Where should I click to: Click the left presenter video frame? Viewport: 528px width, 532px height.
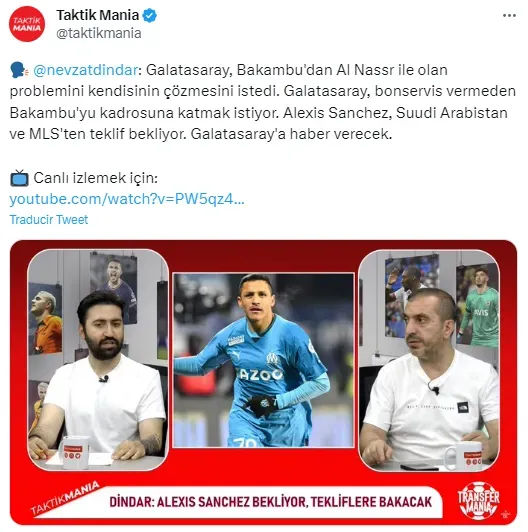point(98,360)
